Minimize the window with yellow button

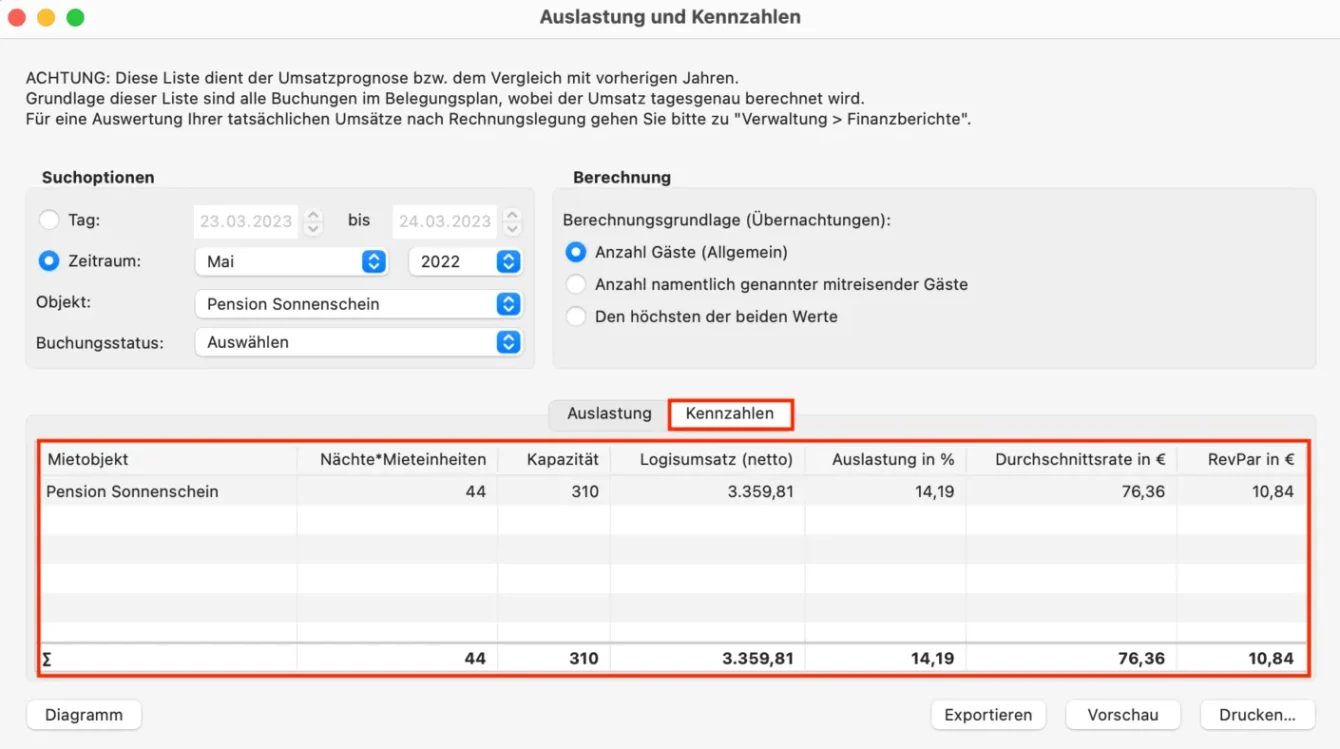[x=46, y=17]
